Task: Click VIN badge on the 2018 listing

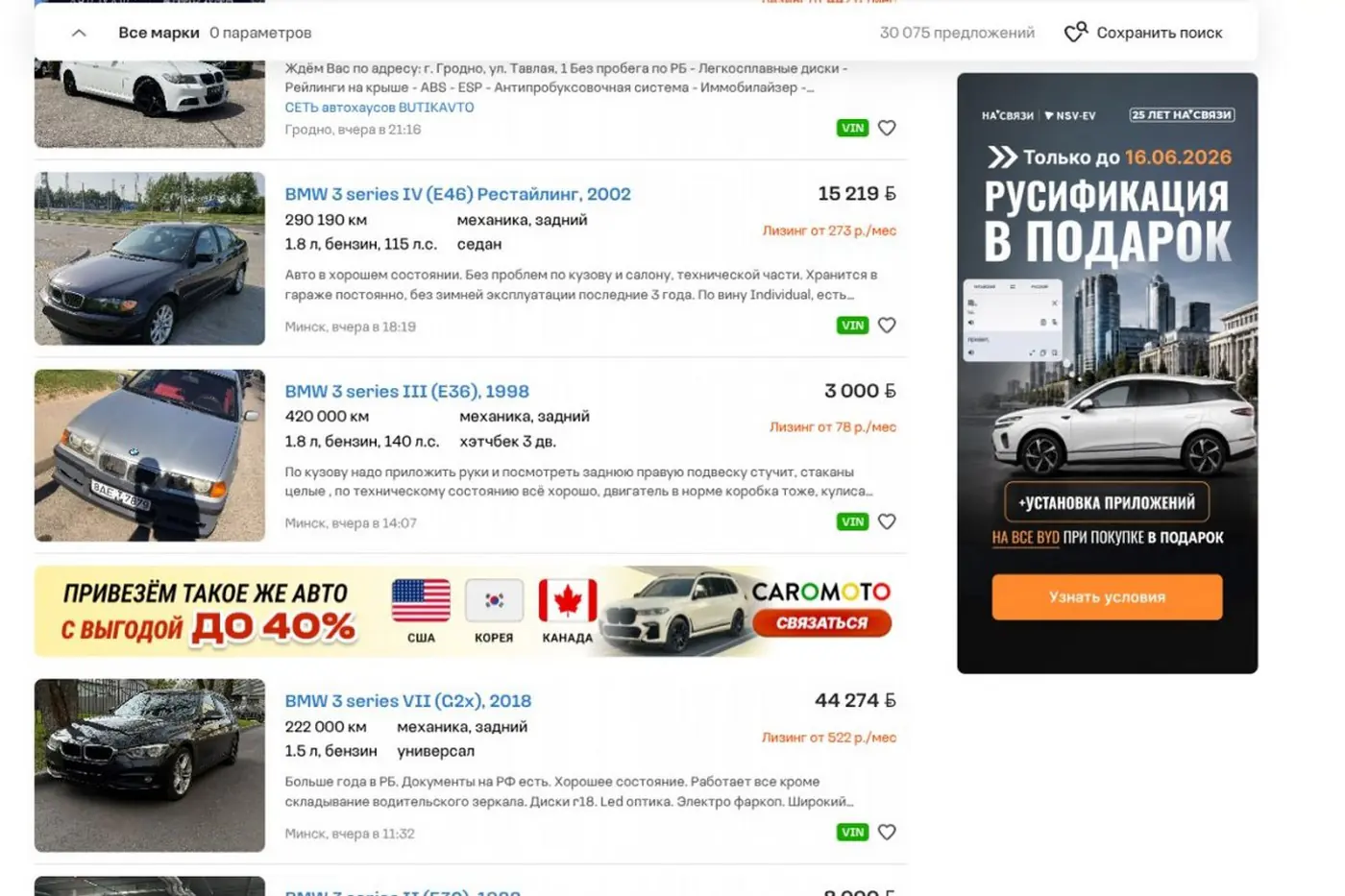Action: click(852, 833)
